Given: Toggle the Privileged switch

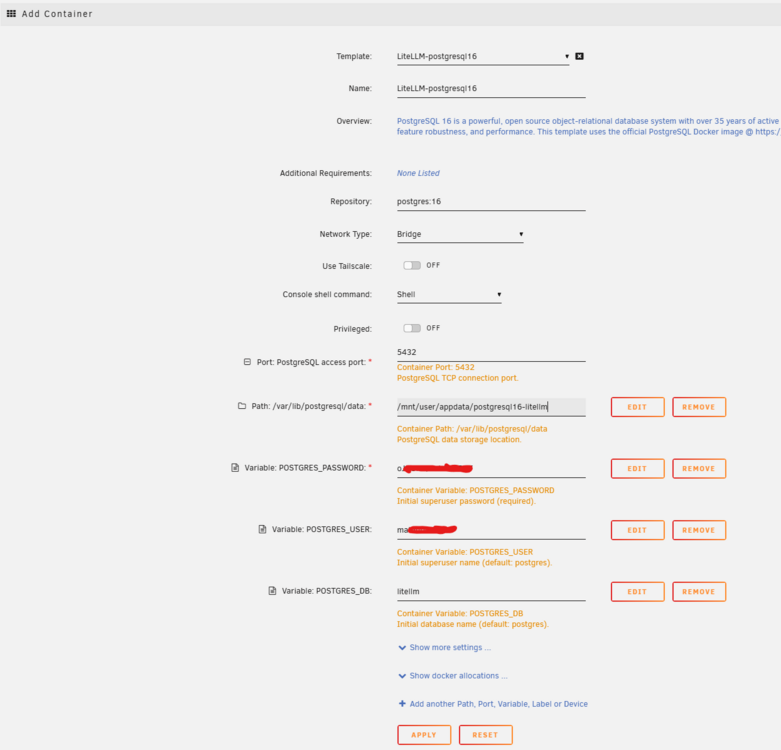Looking at the screenshot, I should (x=412, y=328).
